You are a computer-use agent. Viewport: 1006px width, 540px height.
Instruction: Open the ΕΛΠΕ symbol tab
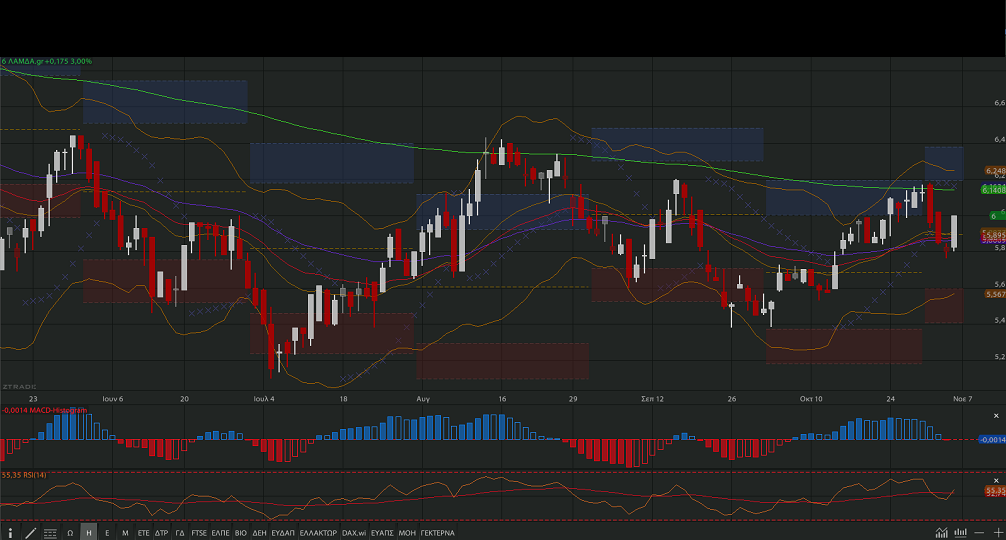coord(220,532)
